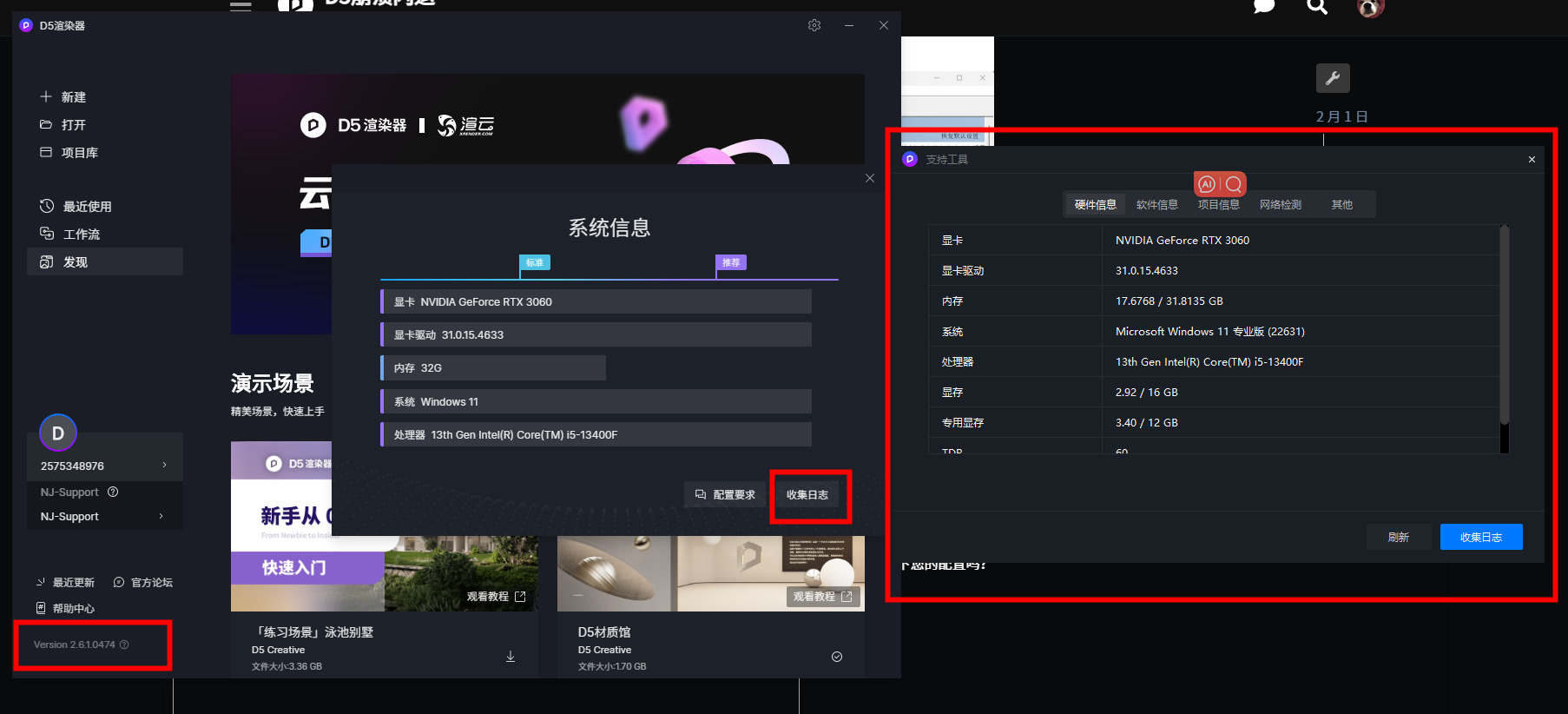This screenshot has width=1568, height=714.
Task: Switch to the 其他 tab
Action: point(1342,205)
